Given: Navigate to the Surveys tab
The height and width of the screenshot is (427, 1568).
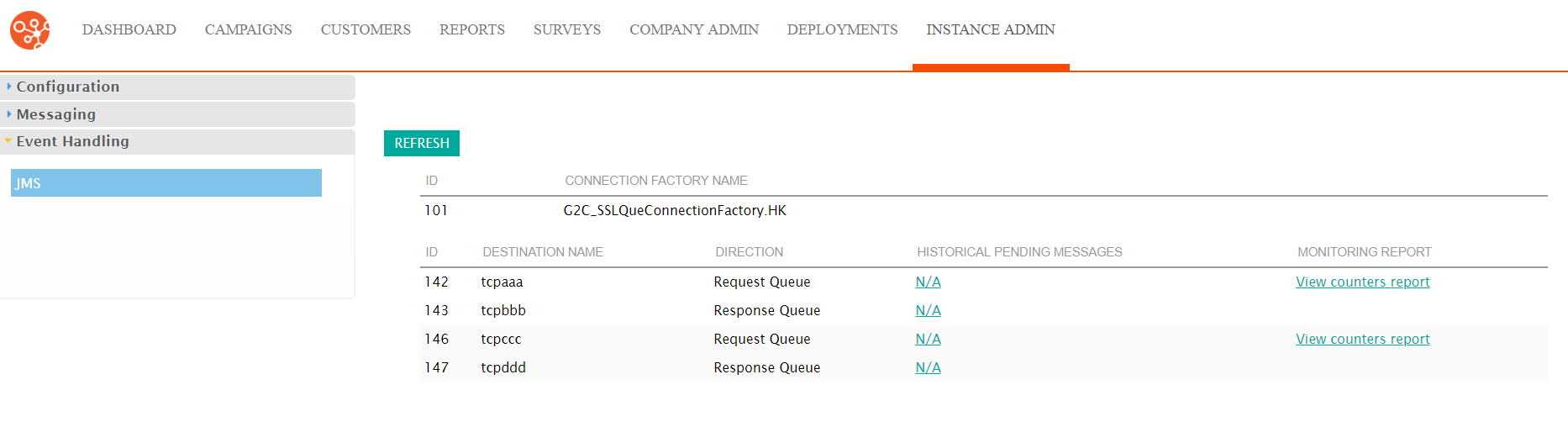Looking at the screenshot, I should [x=567, y=30].
